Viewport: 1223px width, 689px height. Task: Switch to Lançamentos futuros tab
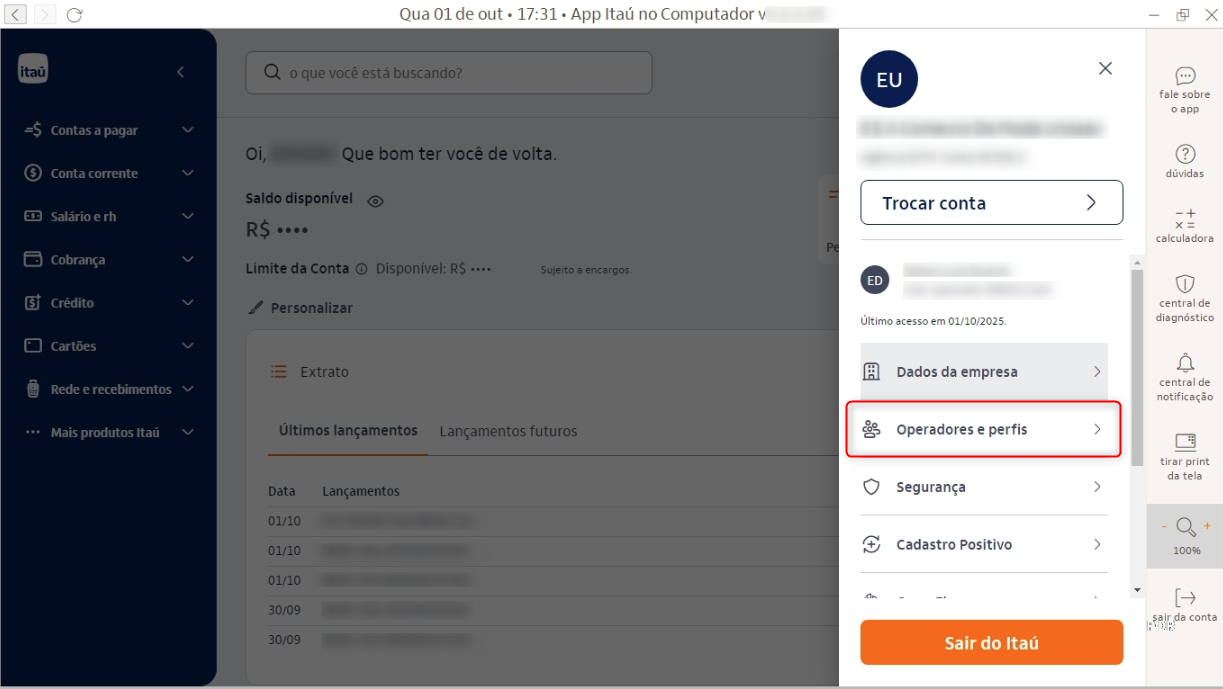point(508,432)
